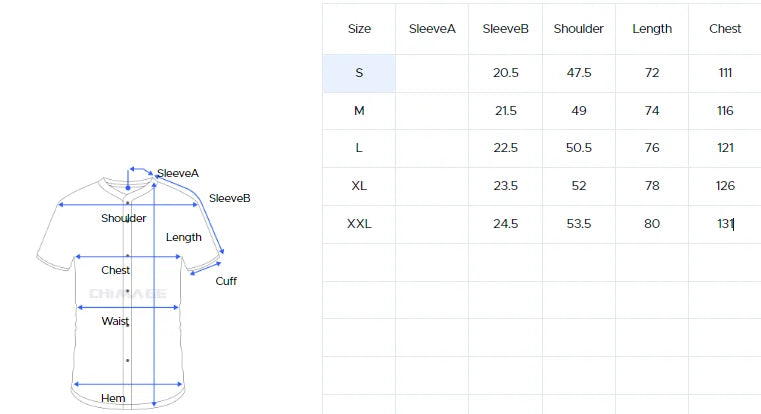Click the Size column header cell

359,29
